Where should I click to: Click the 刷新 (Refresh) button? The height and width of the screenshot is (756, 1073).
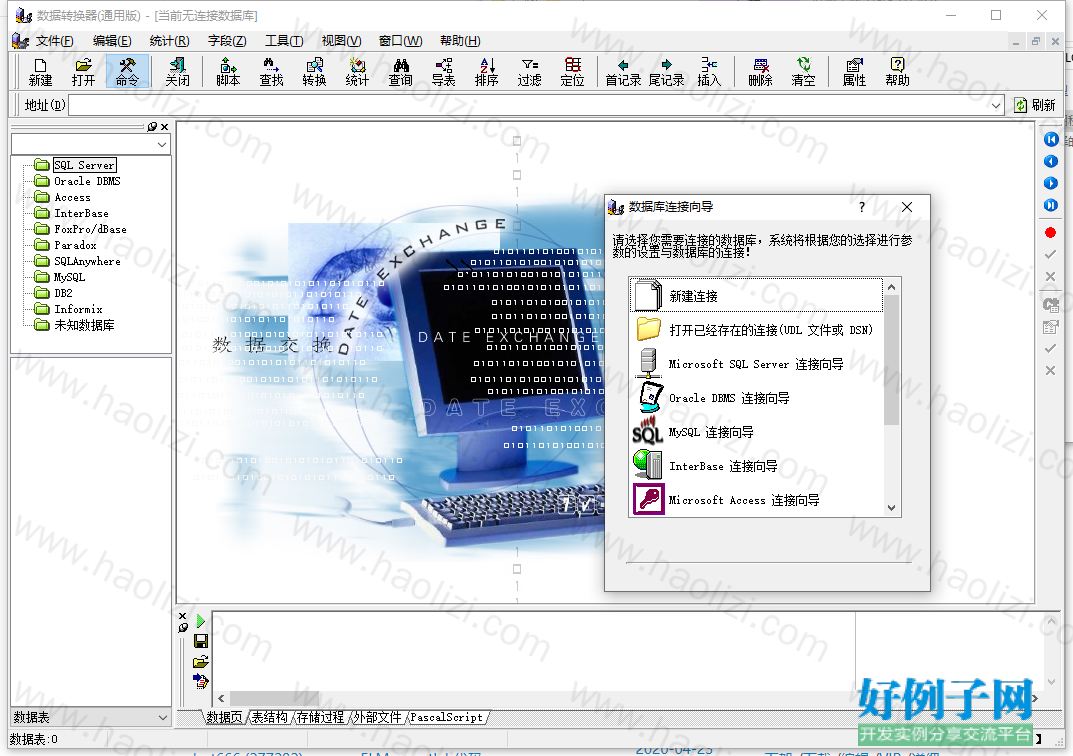click(1035, 105)
